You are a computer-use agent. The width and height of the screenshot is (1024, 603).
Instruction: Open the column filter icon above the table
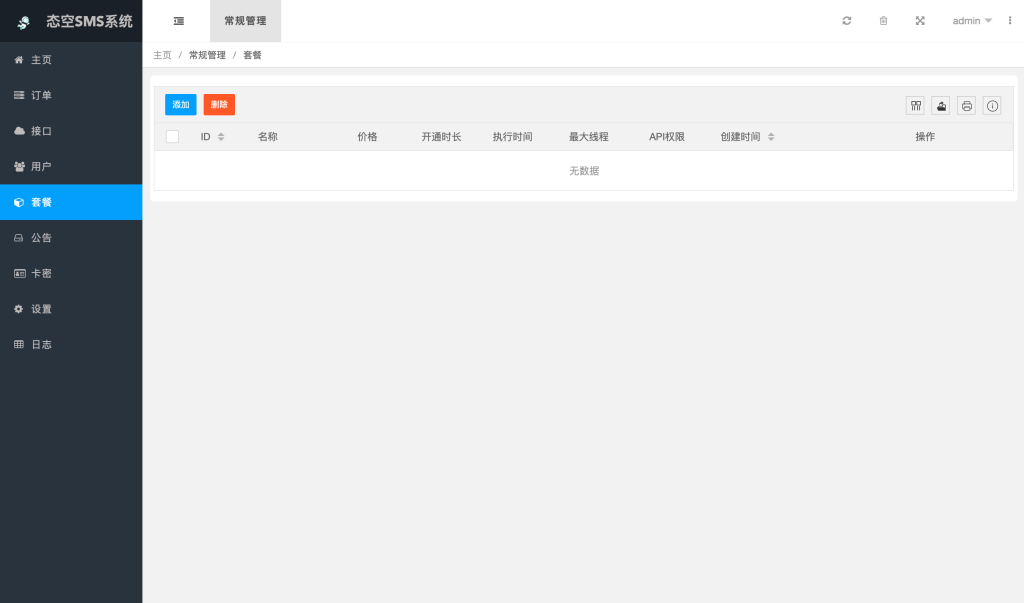[x=915, y=106]
